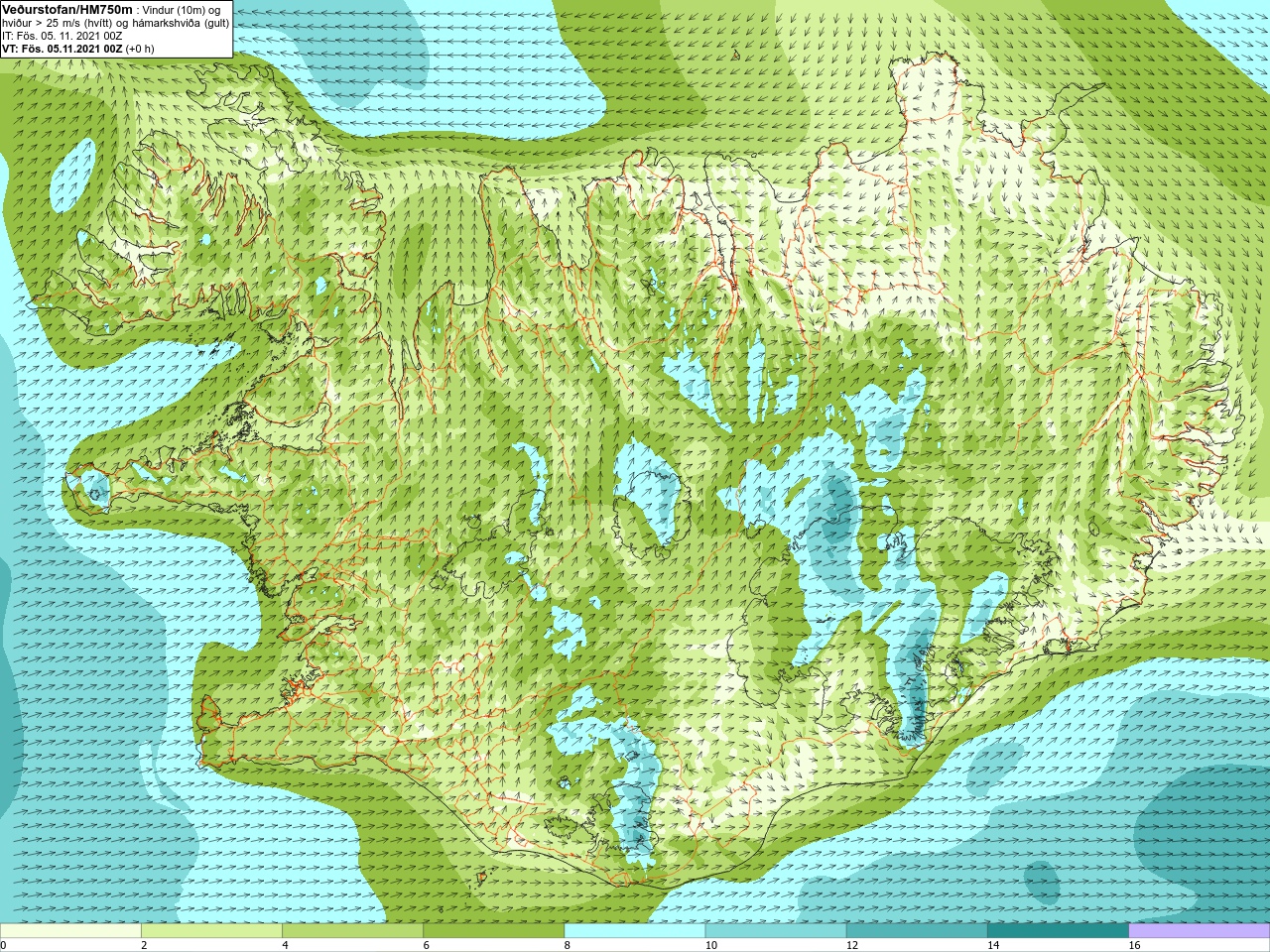Image resolution: width=1270 pixels, height=952 pixels.
Task: Click the scale label "6"
Action: [427, 945]
